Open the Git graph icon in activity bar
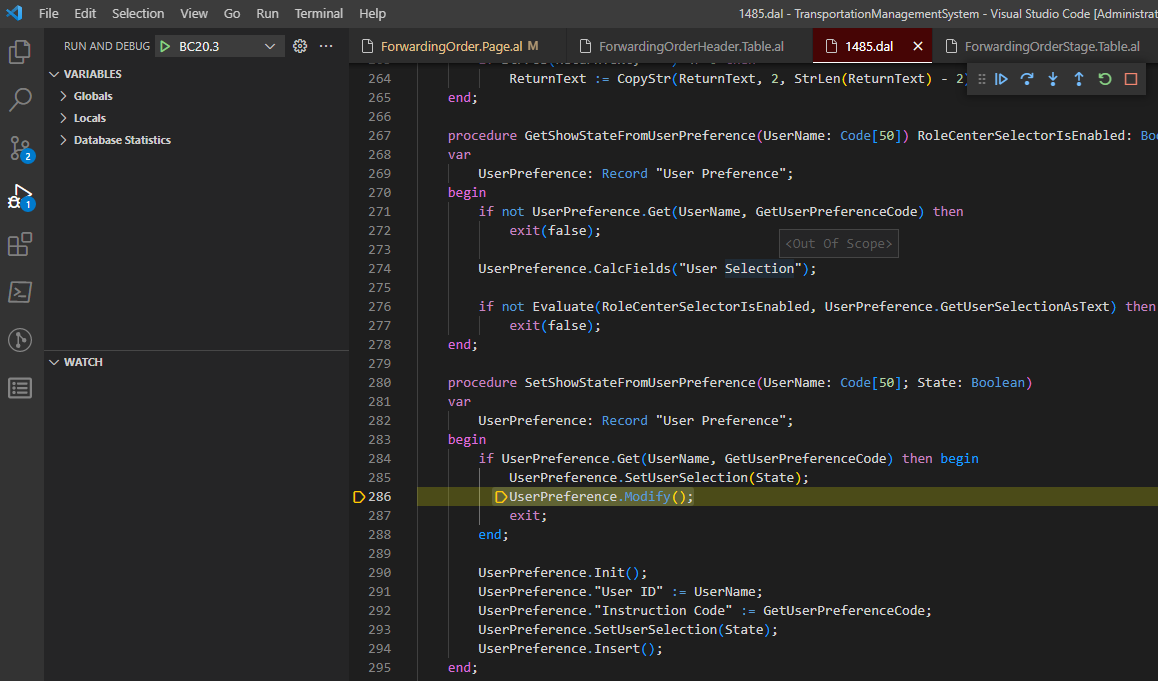The image size is (1158, 681). (20, 340)
